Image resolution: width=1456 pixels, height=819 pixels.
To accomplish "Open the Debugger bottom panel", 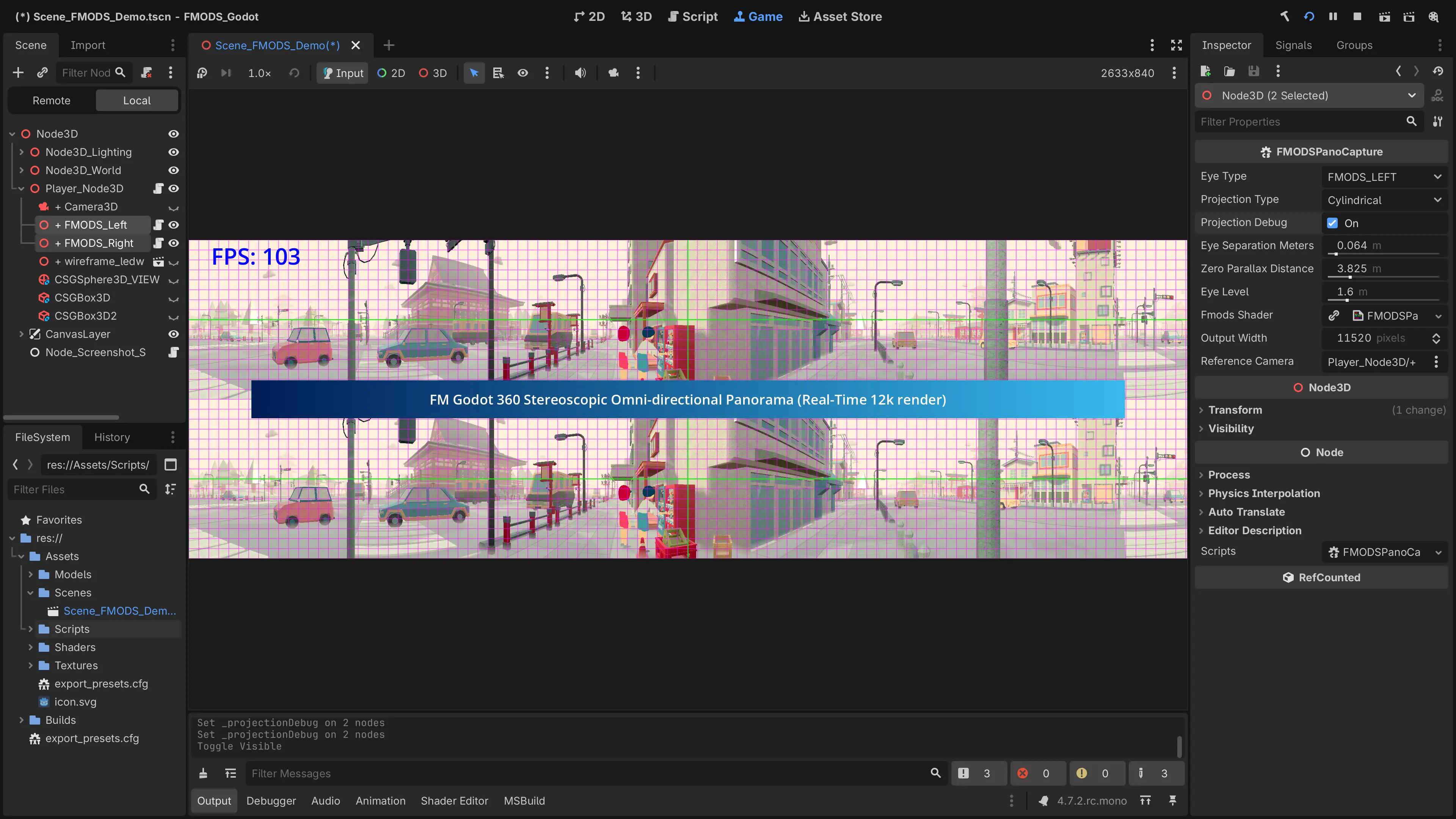I will (x=271, y=800).
